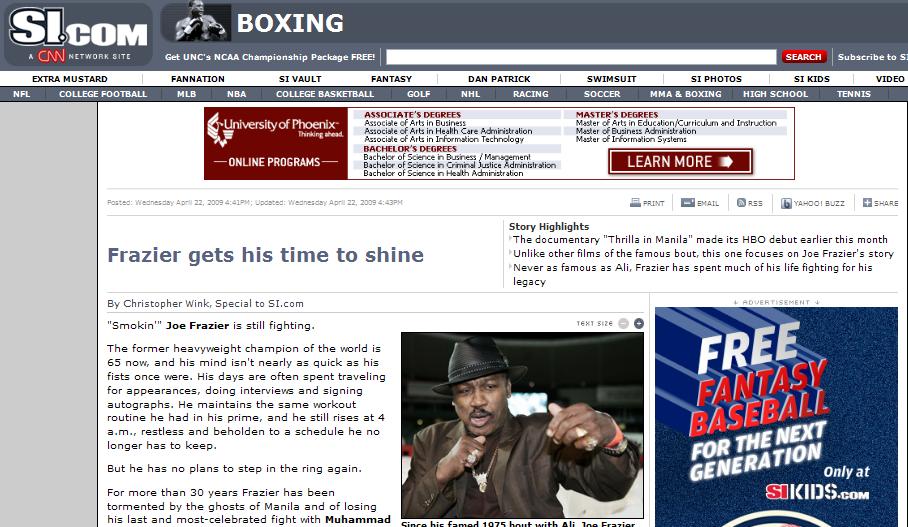This screenshot has width=908, height=527.
Task: Click the EMAIL link text
Action: [708, 203]
